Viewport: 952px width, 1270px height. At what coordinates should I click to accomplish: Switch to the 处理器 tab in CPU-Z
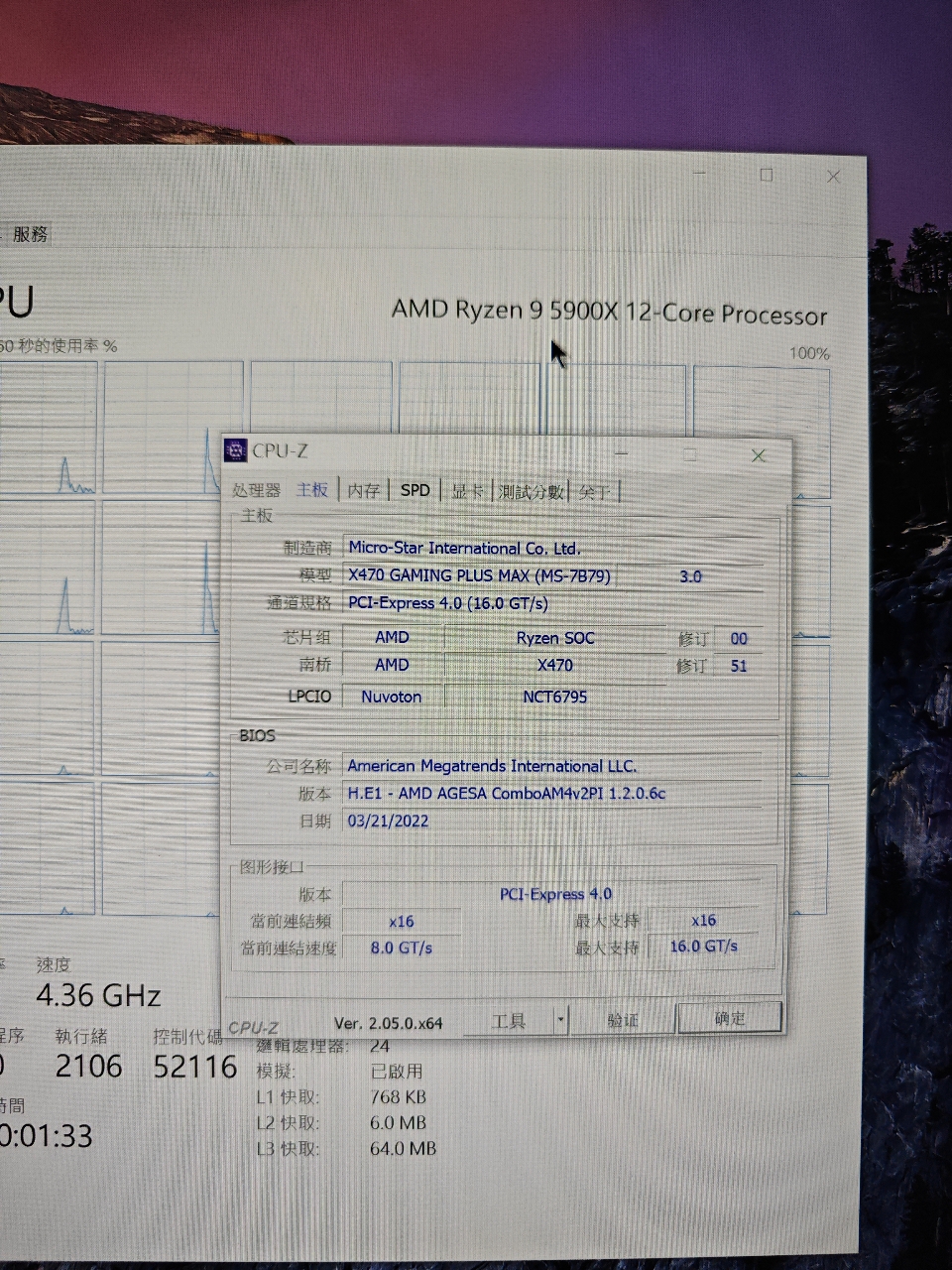(257, 490)
